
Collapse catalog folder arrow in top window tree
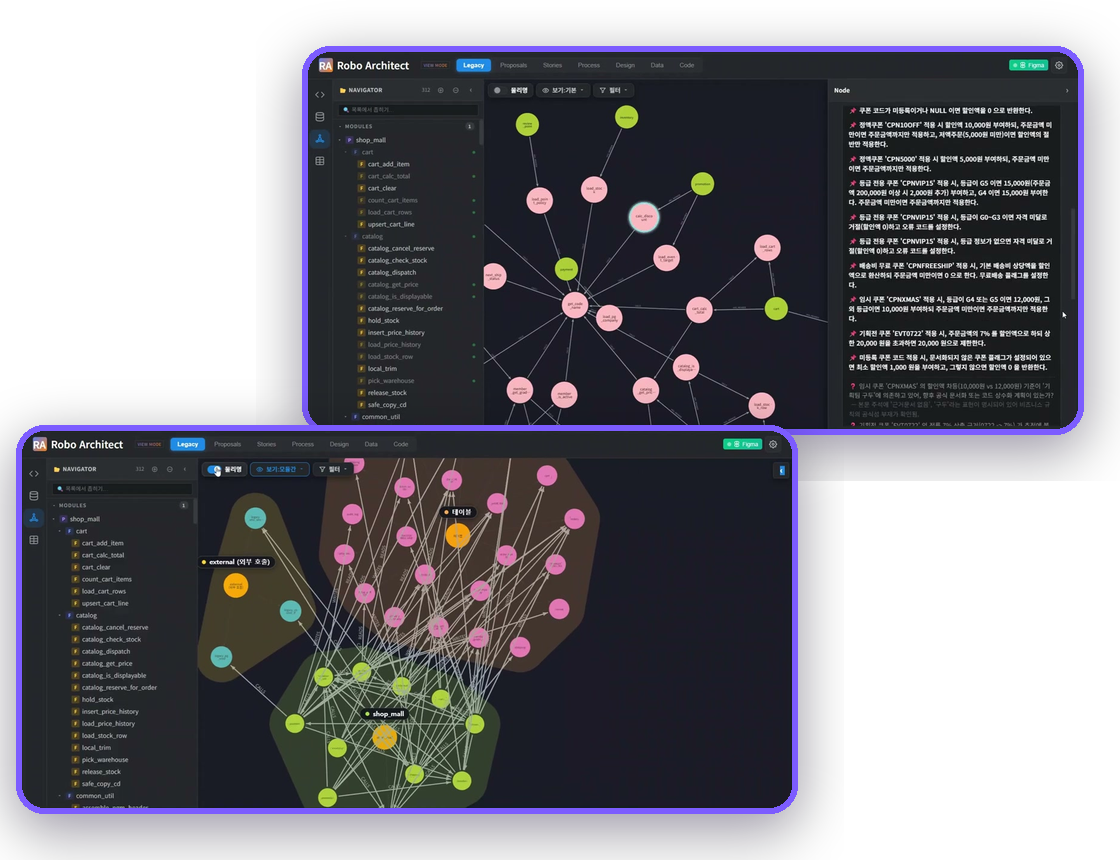tap(346, 236)
